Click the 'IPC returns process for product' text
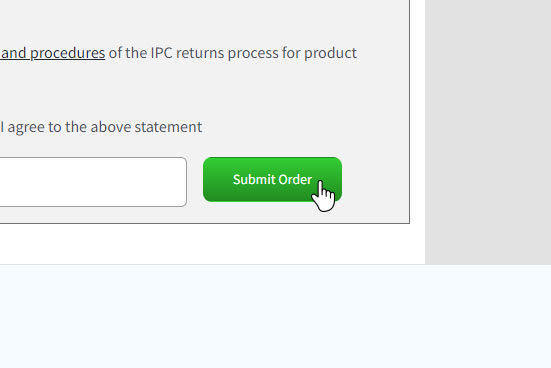Image resolution: width=551 pixels, height=368 pixels. 254,53
